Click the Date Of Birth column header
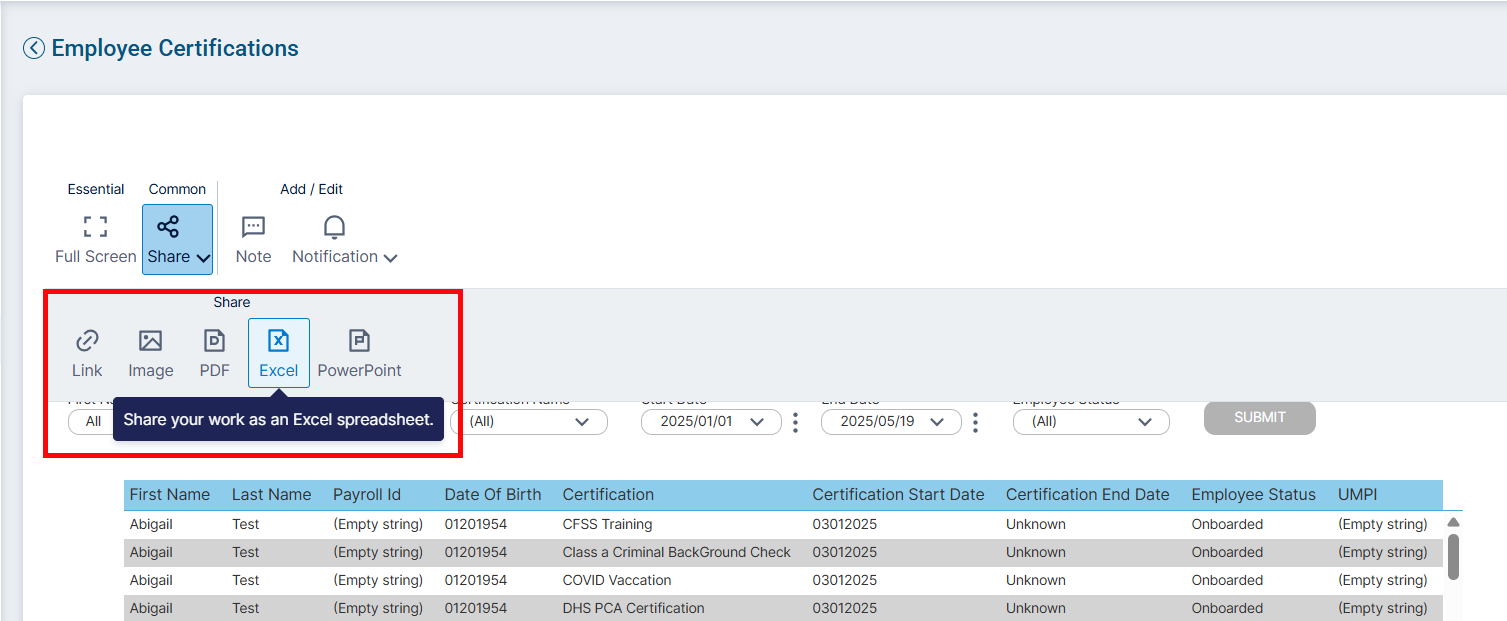Screen dimensions: 1507x621 pyautogui.click(x=493, y=495)
